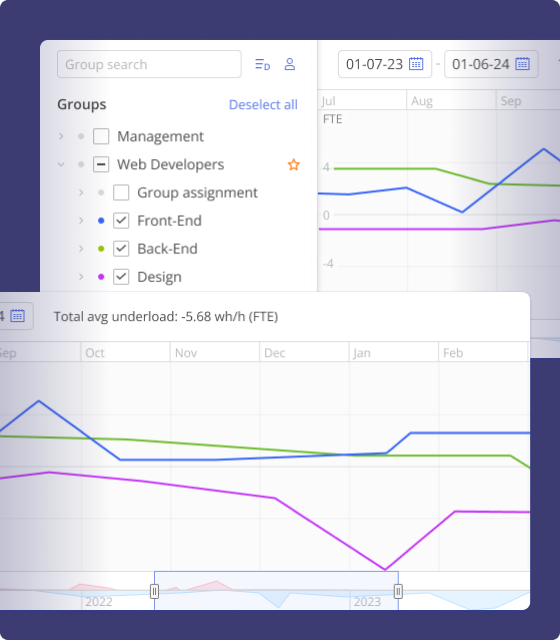Viewport: 560px width, 640px height.
Task: Expand the Design subgroup chevron
Action: click(81, 277)
